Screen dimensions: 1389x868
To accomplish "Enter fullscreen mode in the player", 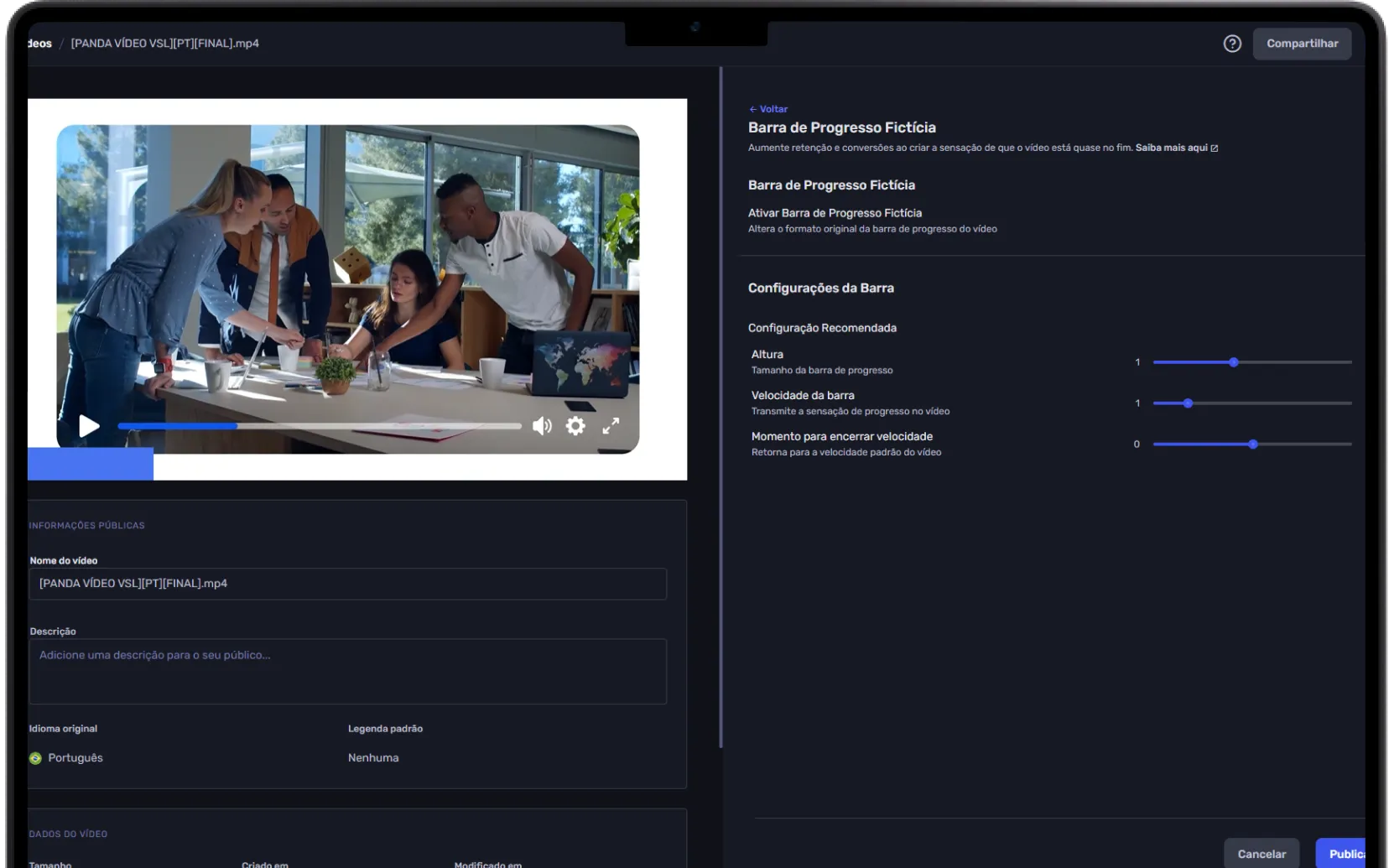I will (x=611, y=426).
